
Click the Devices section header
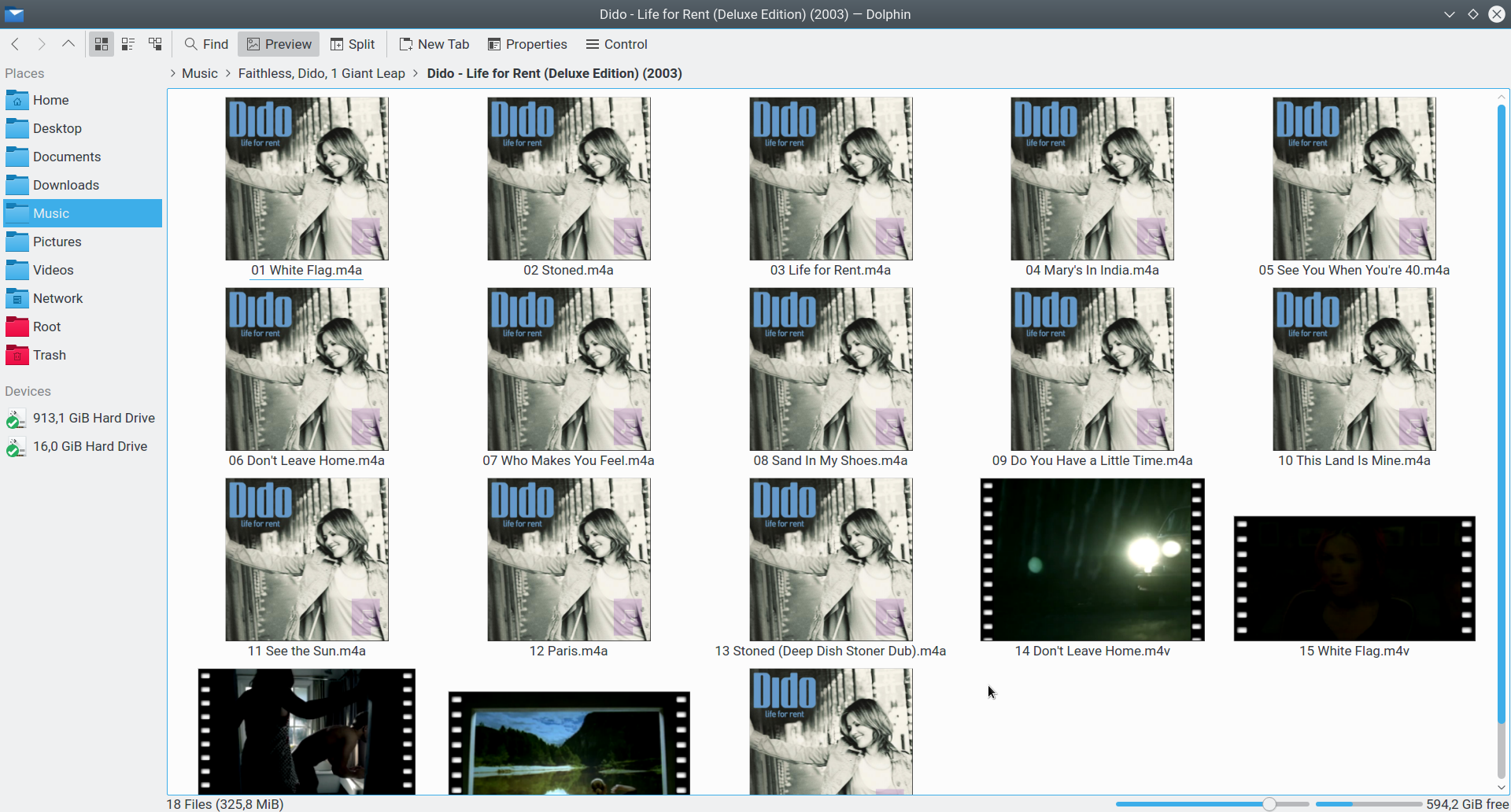point(28,391)
